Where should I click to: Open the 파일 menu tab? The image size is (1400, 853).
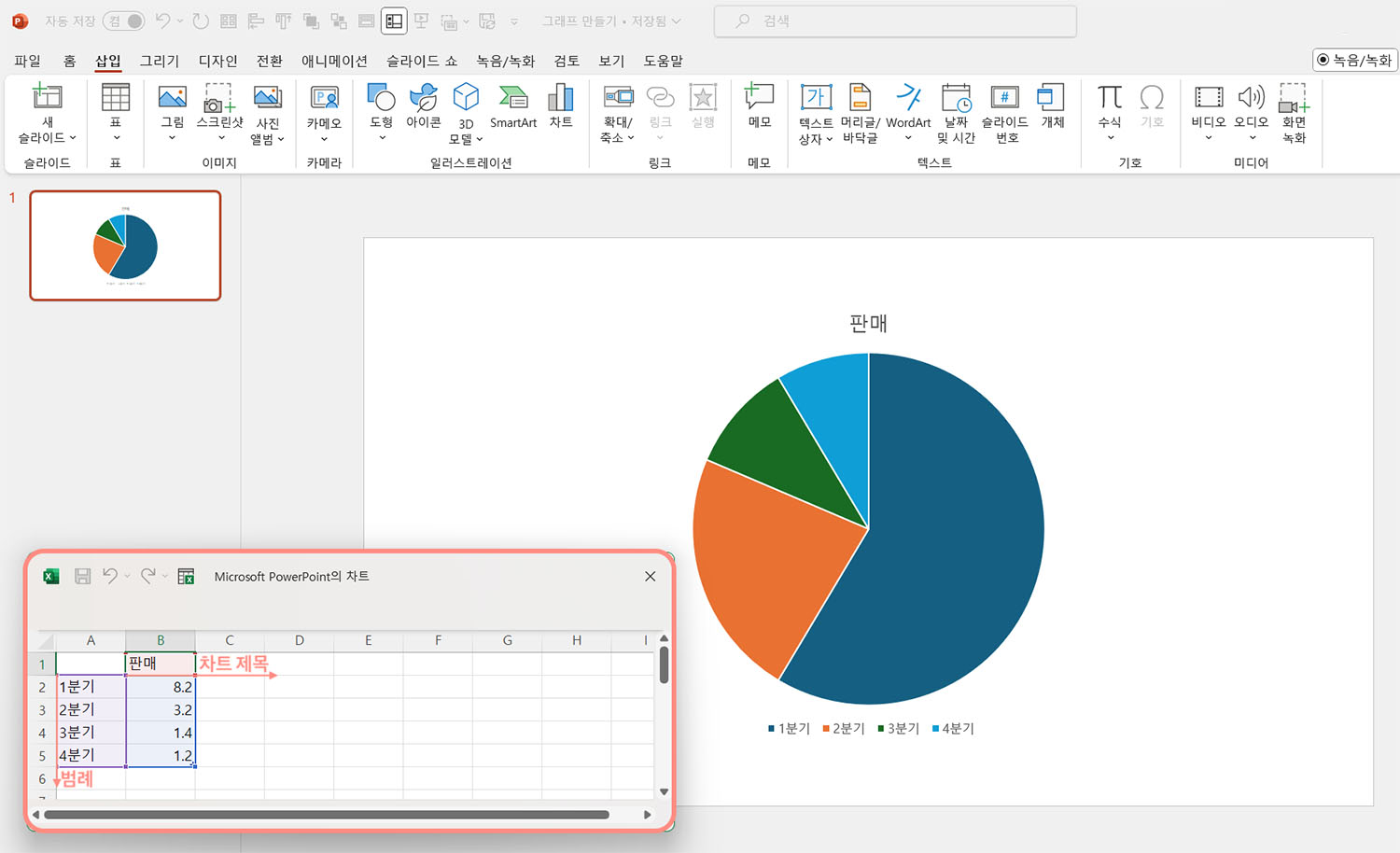pos(28,61)
